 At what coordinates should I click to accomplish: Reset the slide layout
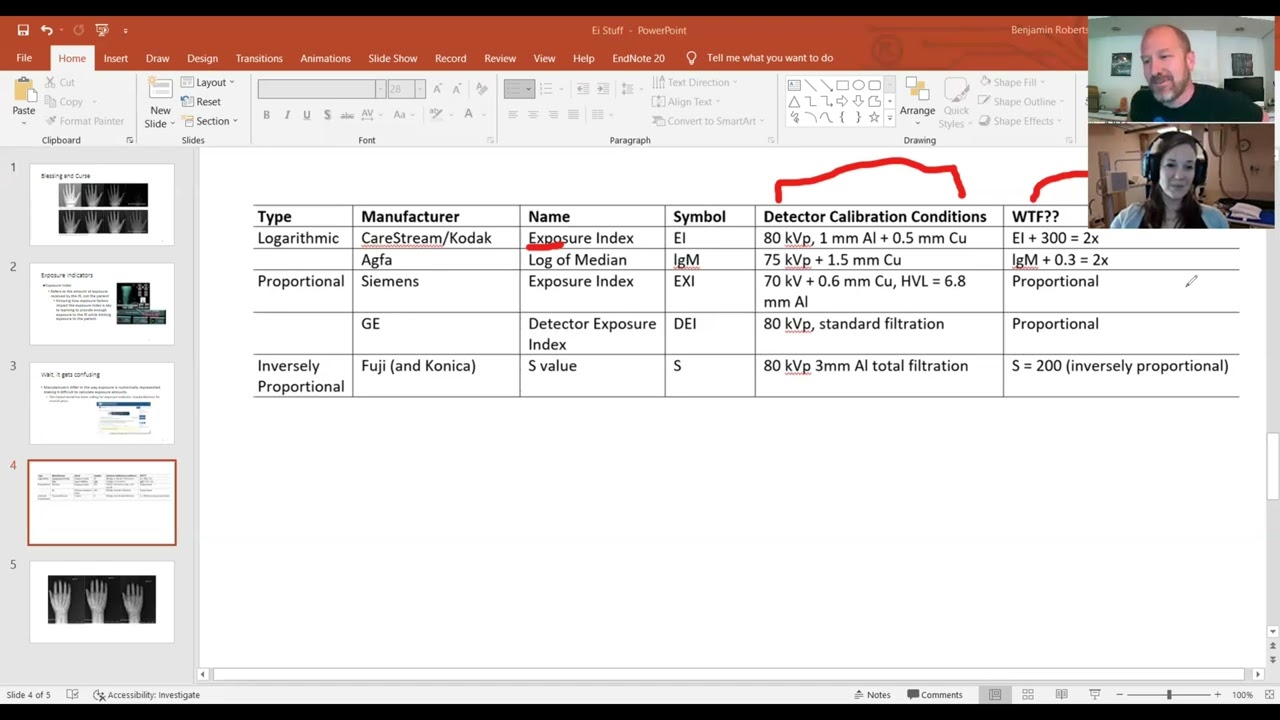(201, 101)
